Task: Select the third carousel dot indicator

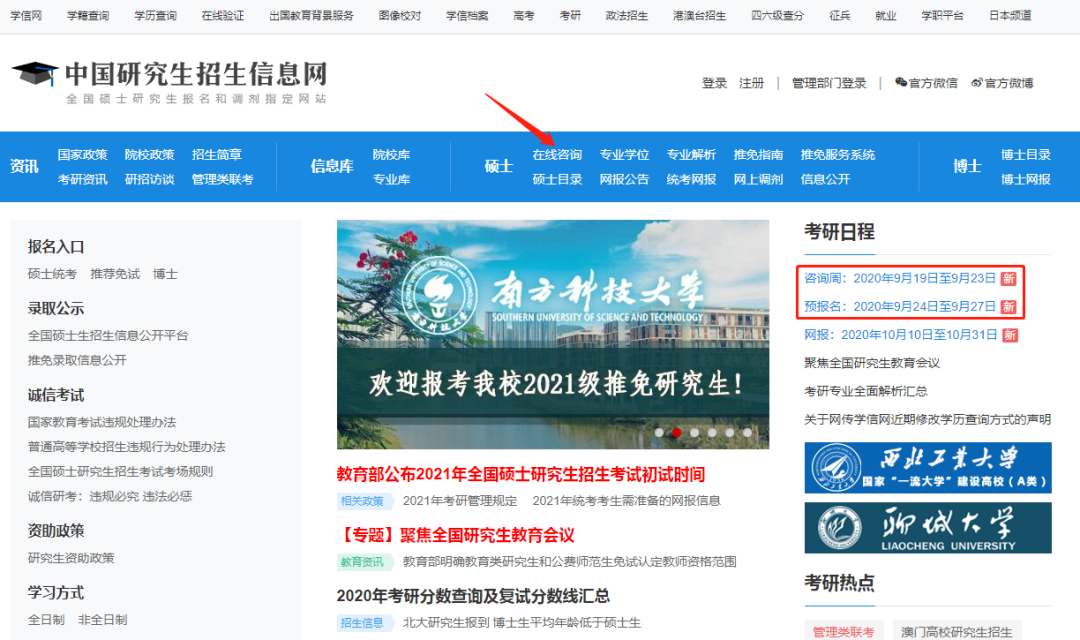Action: (x=694, y=433)
